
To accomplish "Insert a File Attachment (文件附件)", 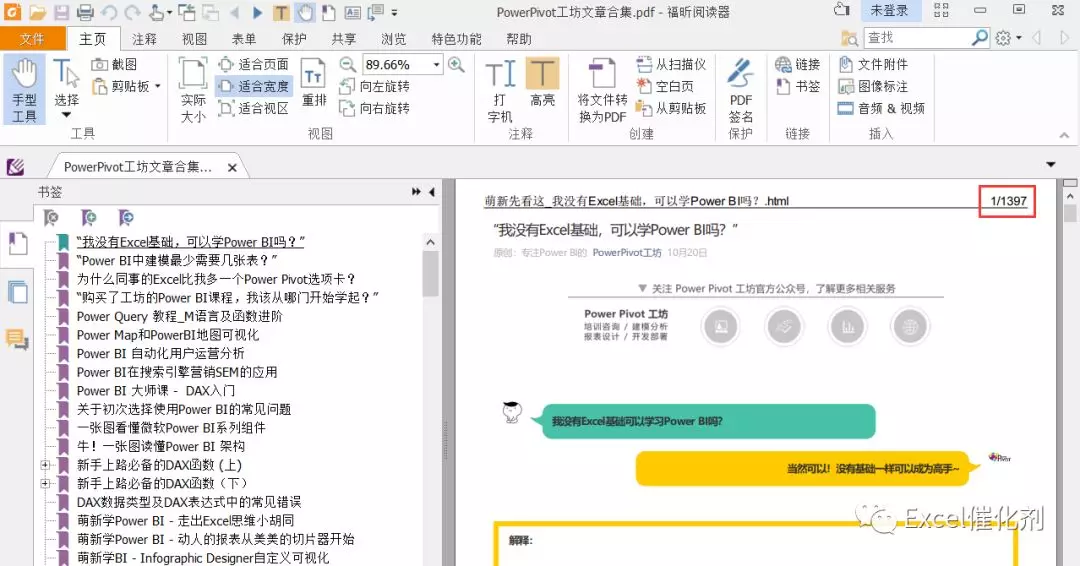I will coord(873,65).
